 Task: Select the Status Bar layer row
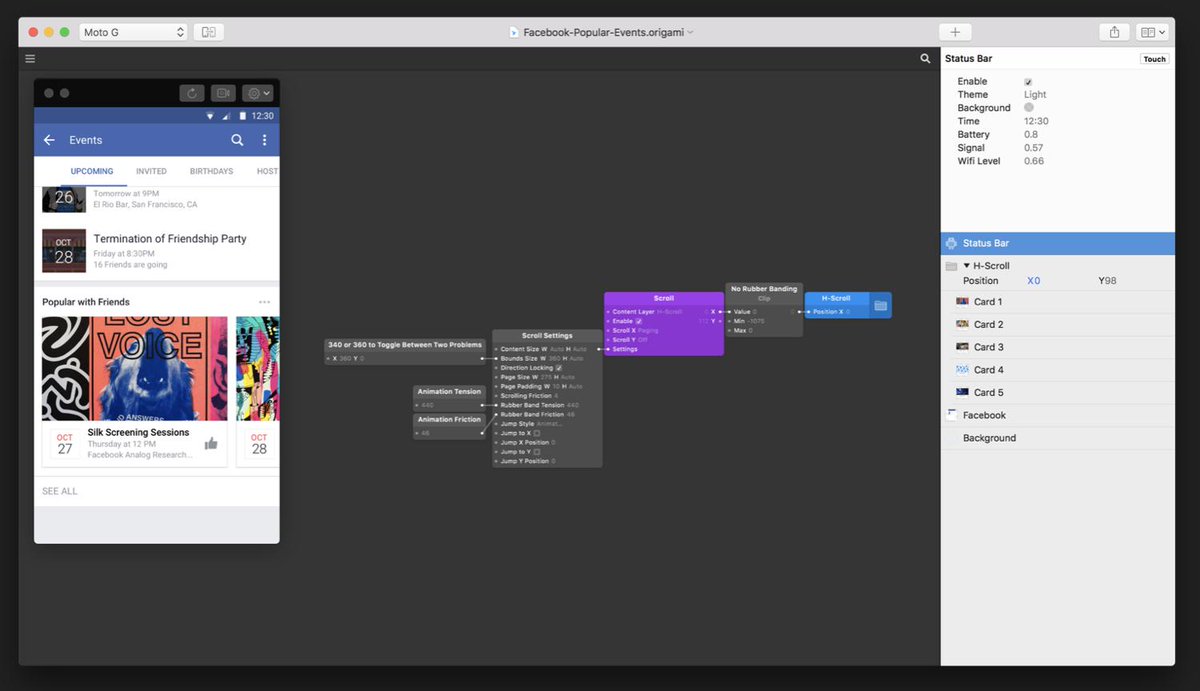[1058, 243]
